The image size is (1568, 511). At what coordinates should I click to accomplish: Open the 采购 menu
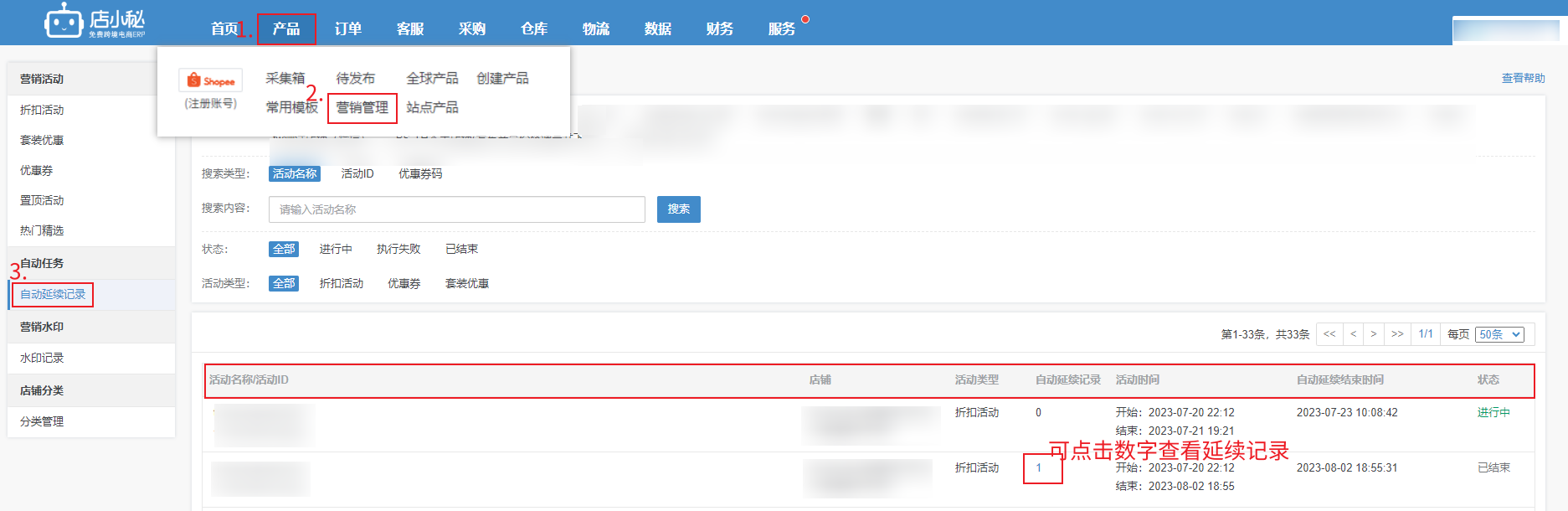click(472, 28)
